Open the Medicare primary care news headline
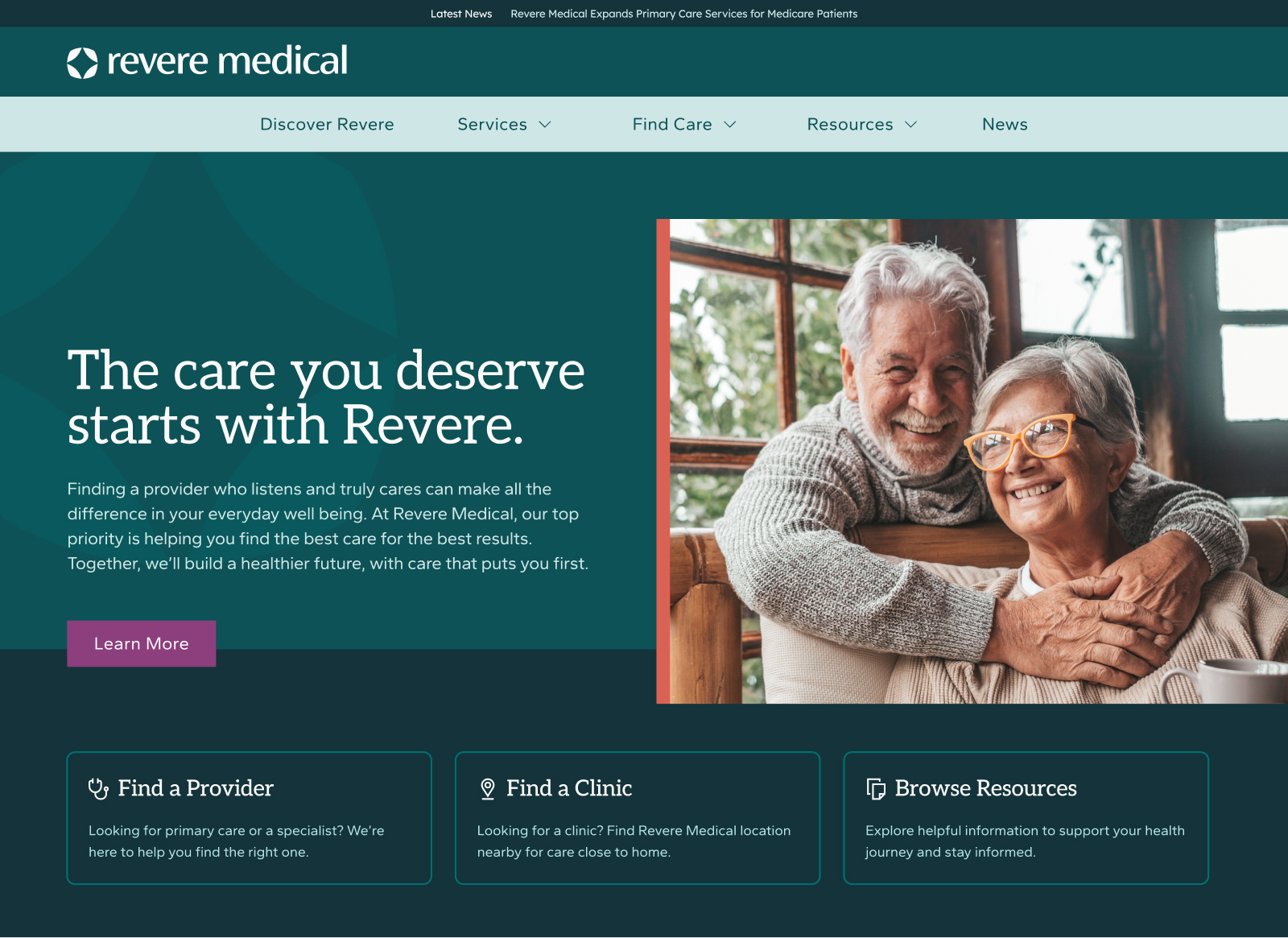1288x938 pixels. 684,14
